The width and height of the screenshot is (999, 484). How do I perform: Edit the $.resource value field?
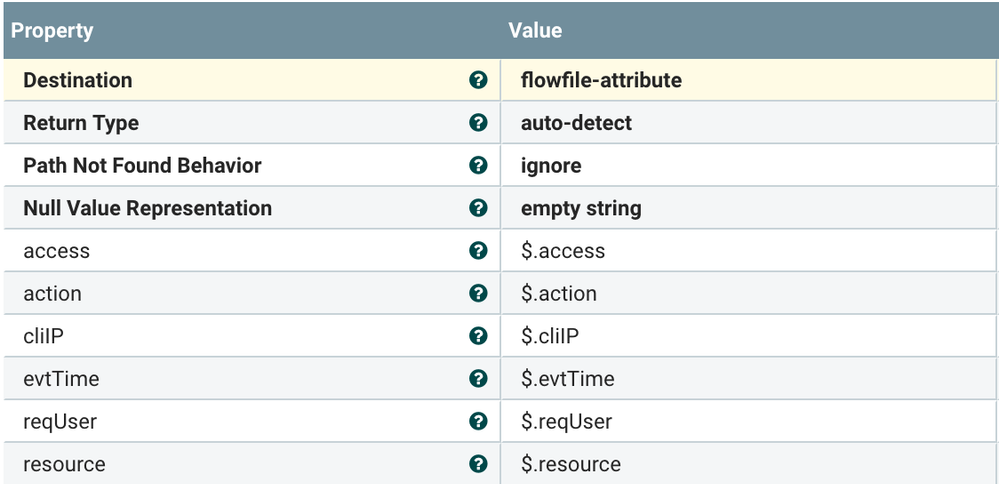click(x=571, y=464)
